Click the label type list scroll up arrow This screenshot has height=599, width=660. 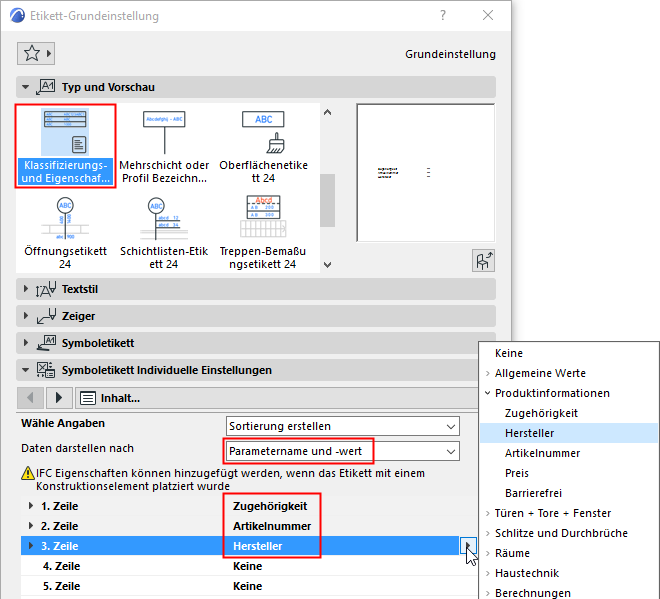pos(327,112)
